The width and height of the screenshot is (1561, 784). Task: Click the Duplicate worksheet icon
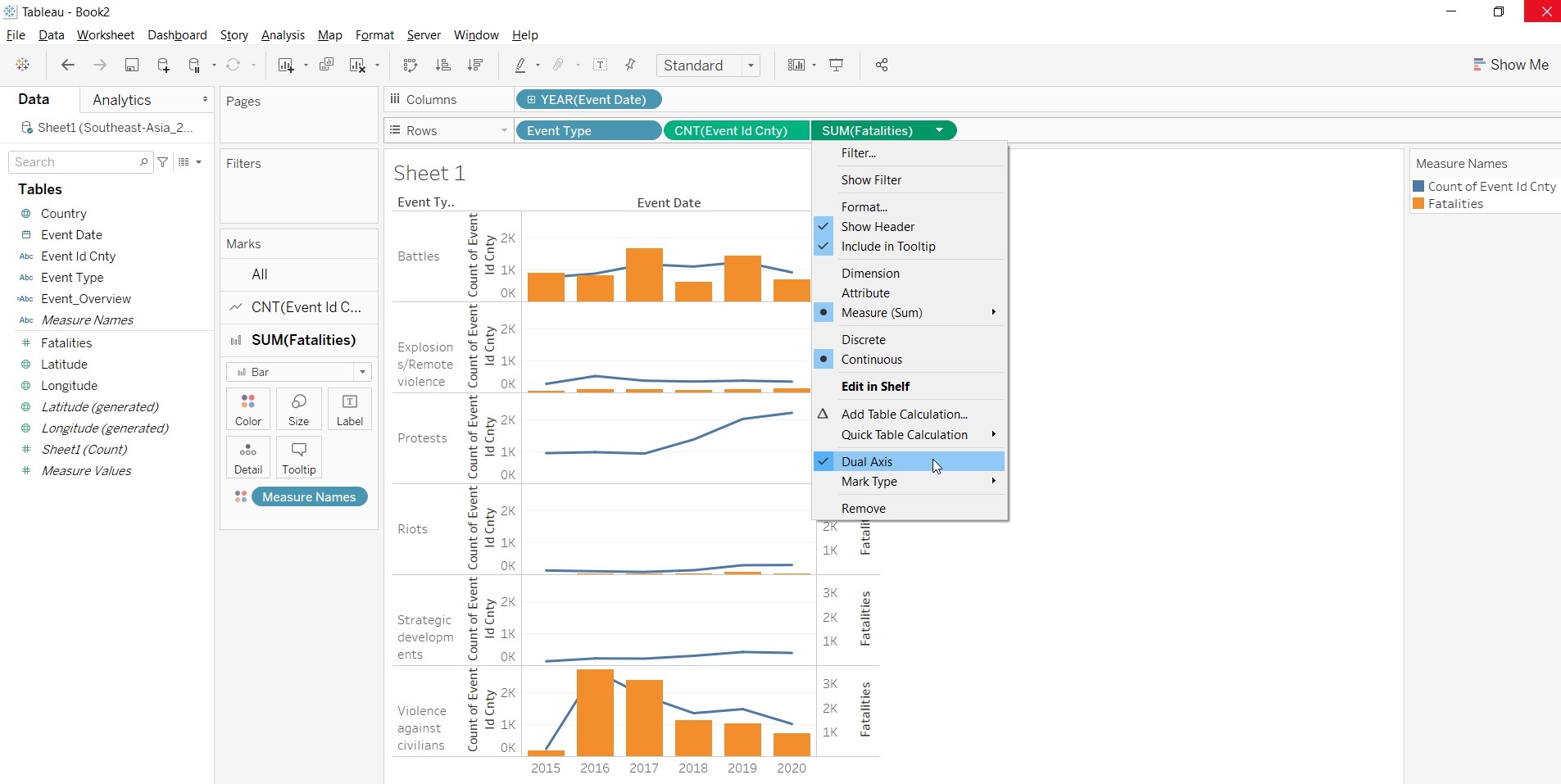click(326, 66)
